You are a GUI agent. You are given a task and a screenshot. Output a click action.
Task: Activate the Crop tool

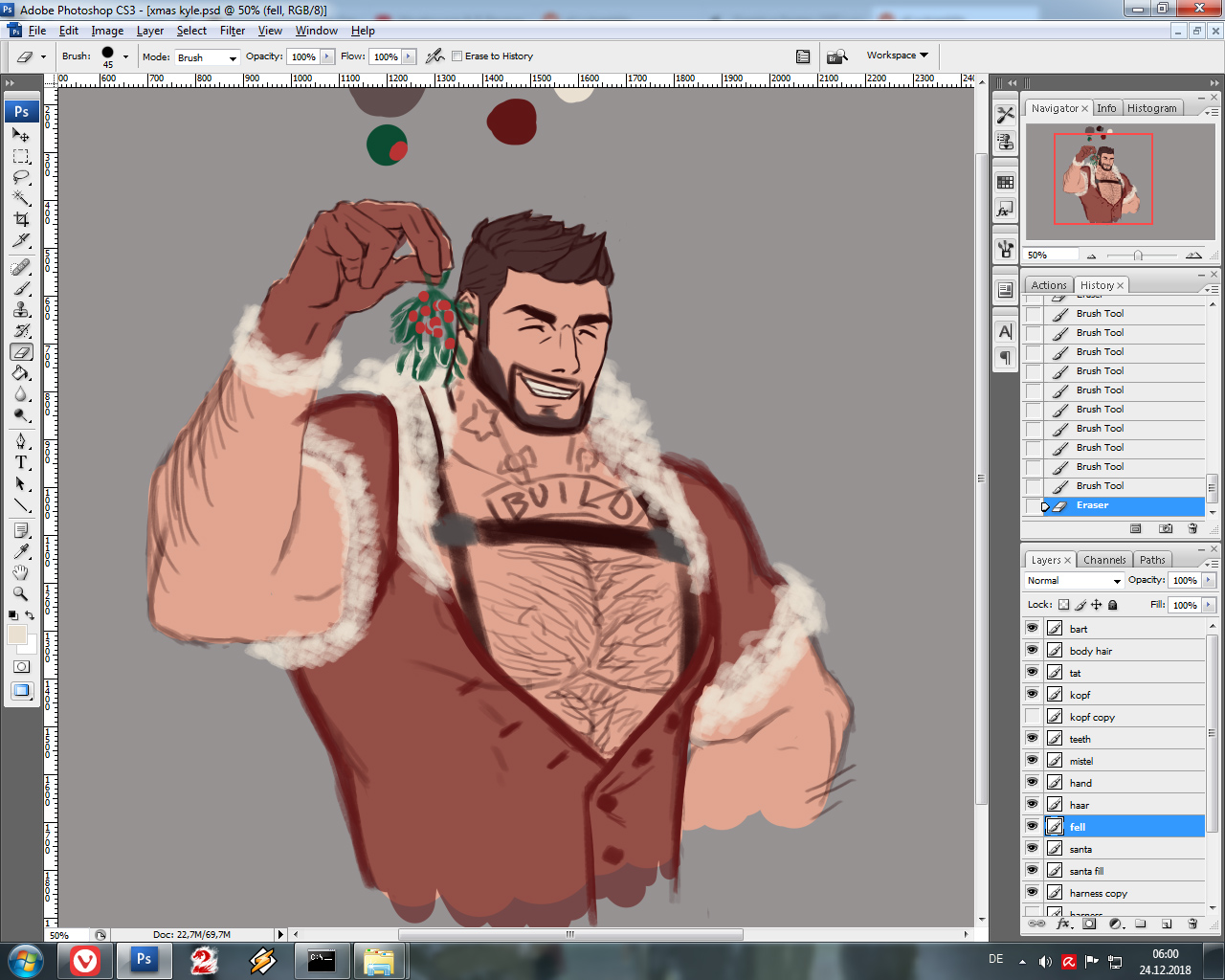click(x=21, y=219)
